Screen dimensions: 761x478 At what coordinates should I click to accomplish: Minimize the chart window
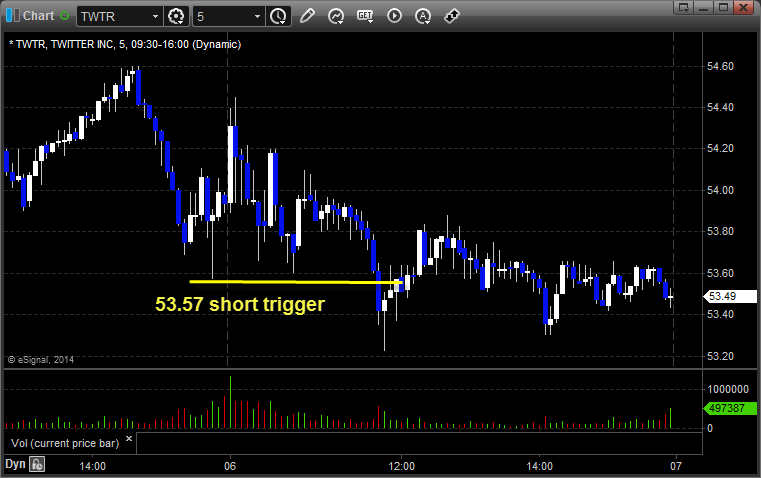click(x=704, y=7)
